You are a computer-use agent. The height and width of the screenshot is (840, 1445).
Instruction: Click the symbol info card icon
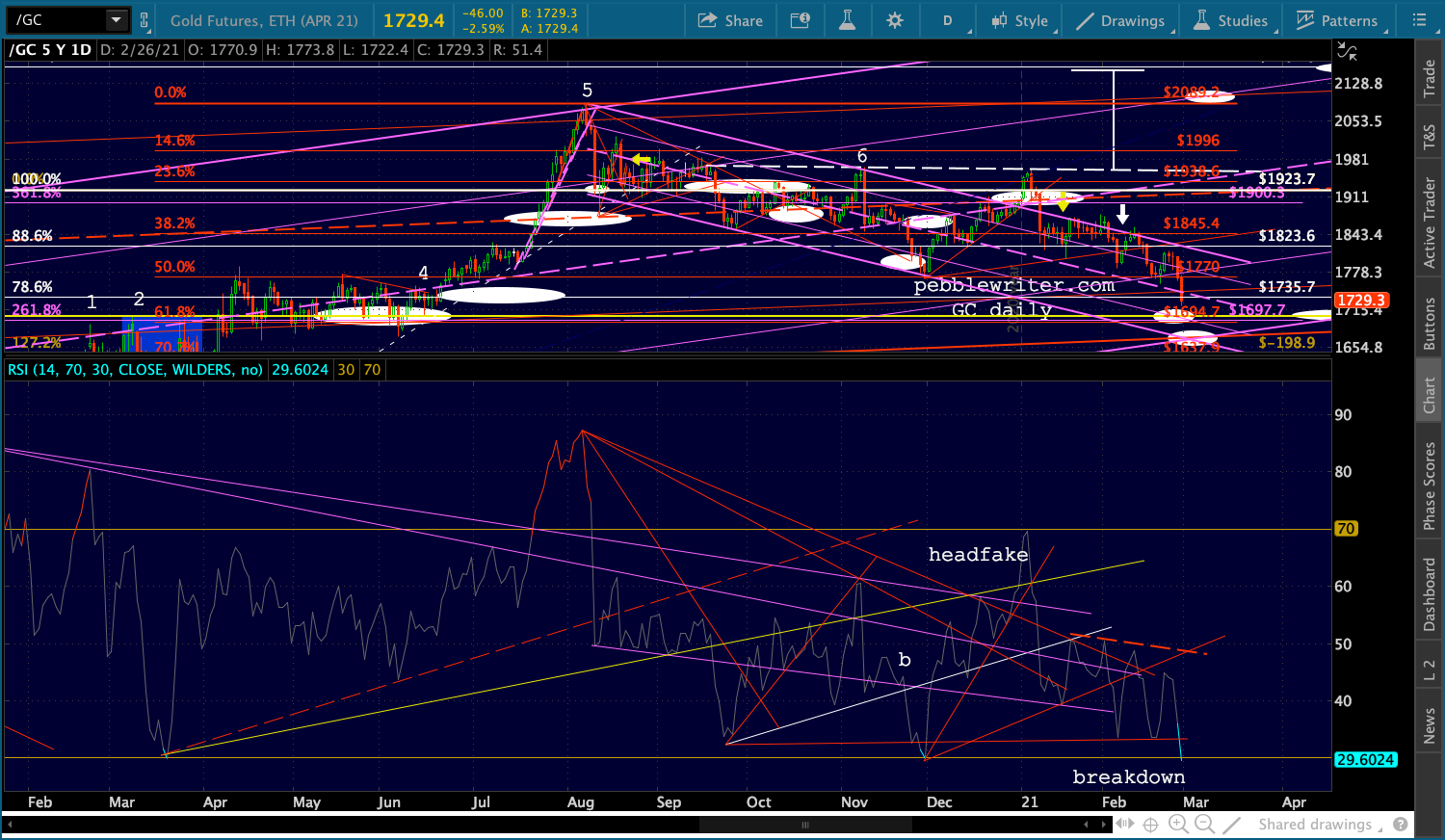(800, 20)
